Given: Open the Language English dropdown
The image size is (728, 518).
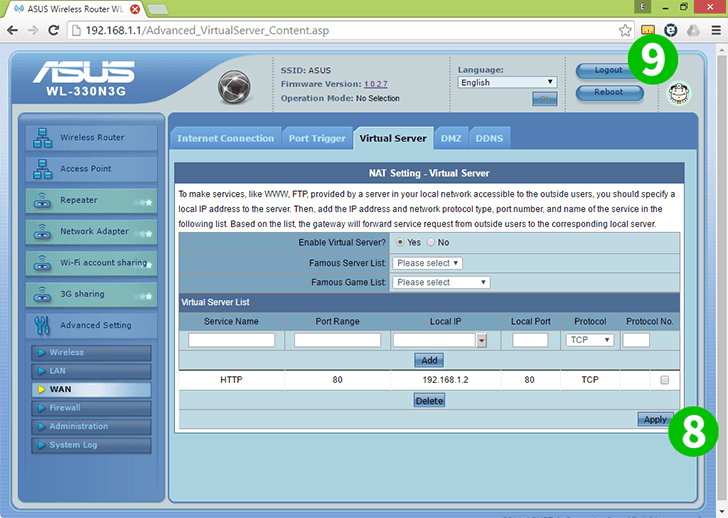Looking at the screenshot, I should tap(507, 82).
